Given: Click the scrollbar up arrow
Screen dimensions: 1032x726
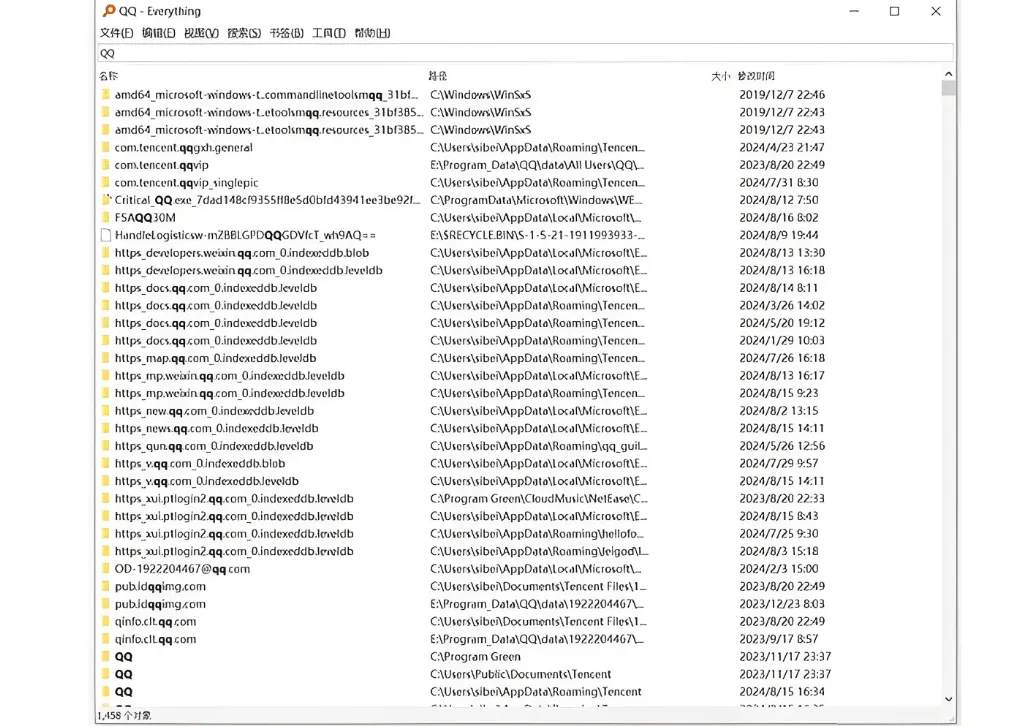Looking at the screenshot, I should click(x=948, y=74).
